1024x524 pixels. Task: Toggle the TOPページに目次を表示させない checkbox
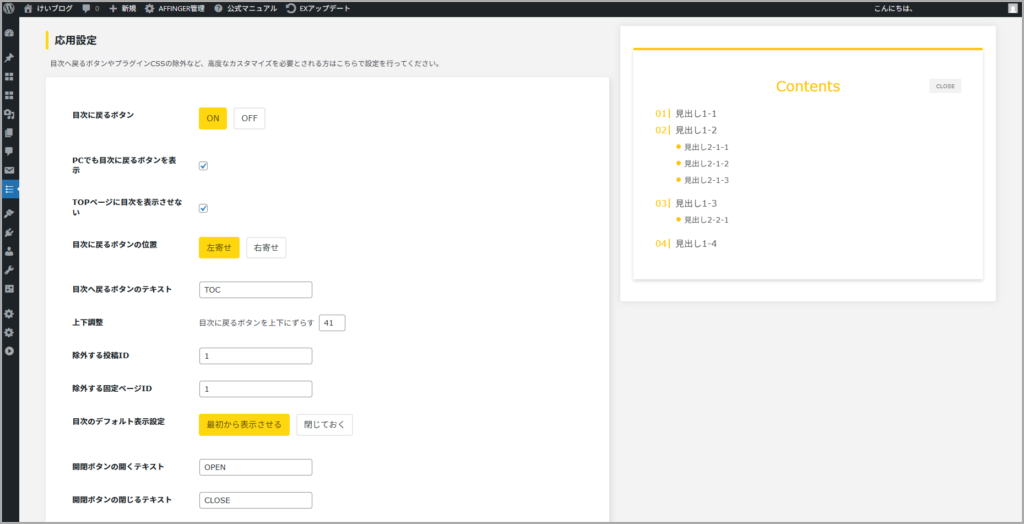click(203, 208)
